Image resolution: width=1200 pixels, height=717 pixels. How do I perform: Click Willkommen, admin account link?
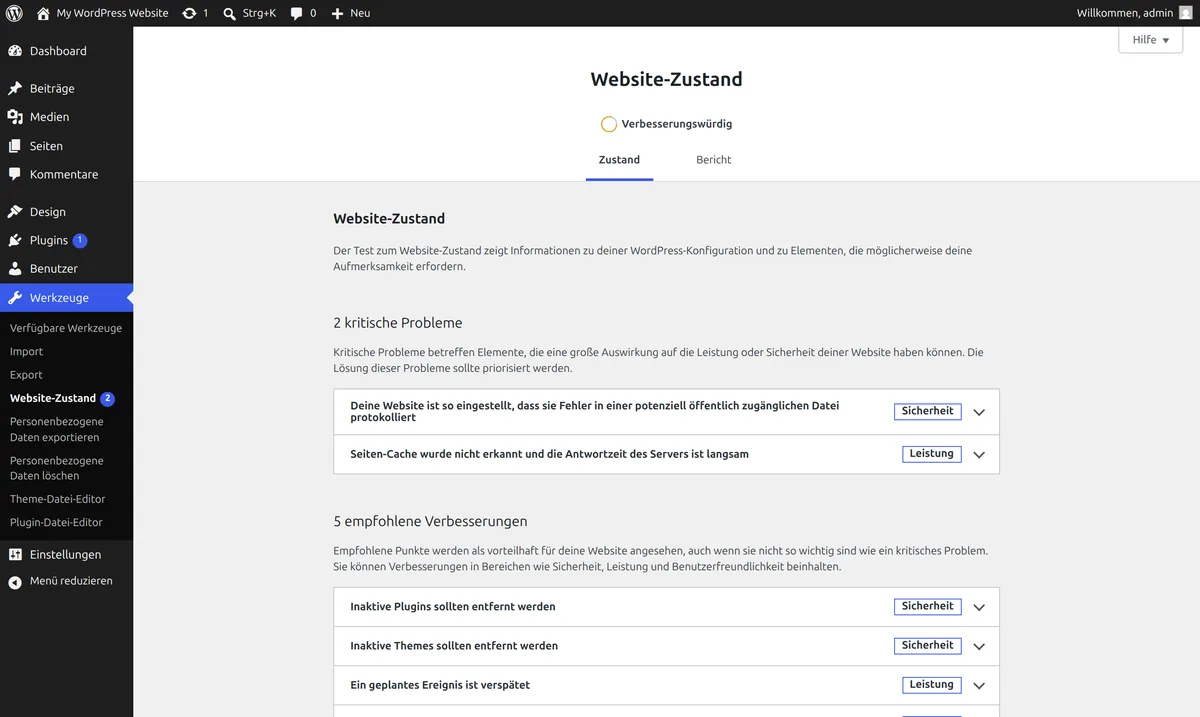[1125, 13]
